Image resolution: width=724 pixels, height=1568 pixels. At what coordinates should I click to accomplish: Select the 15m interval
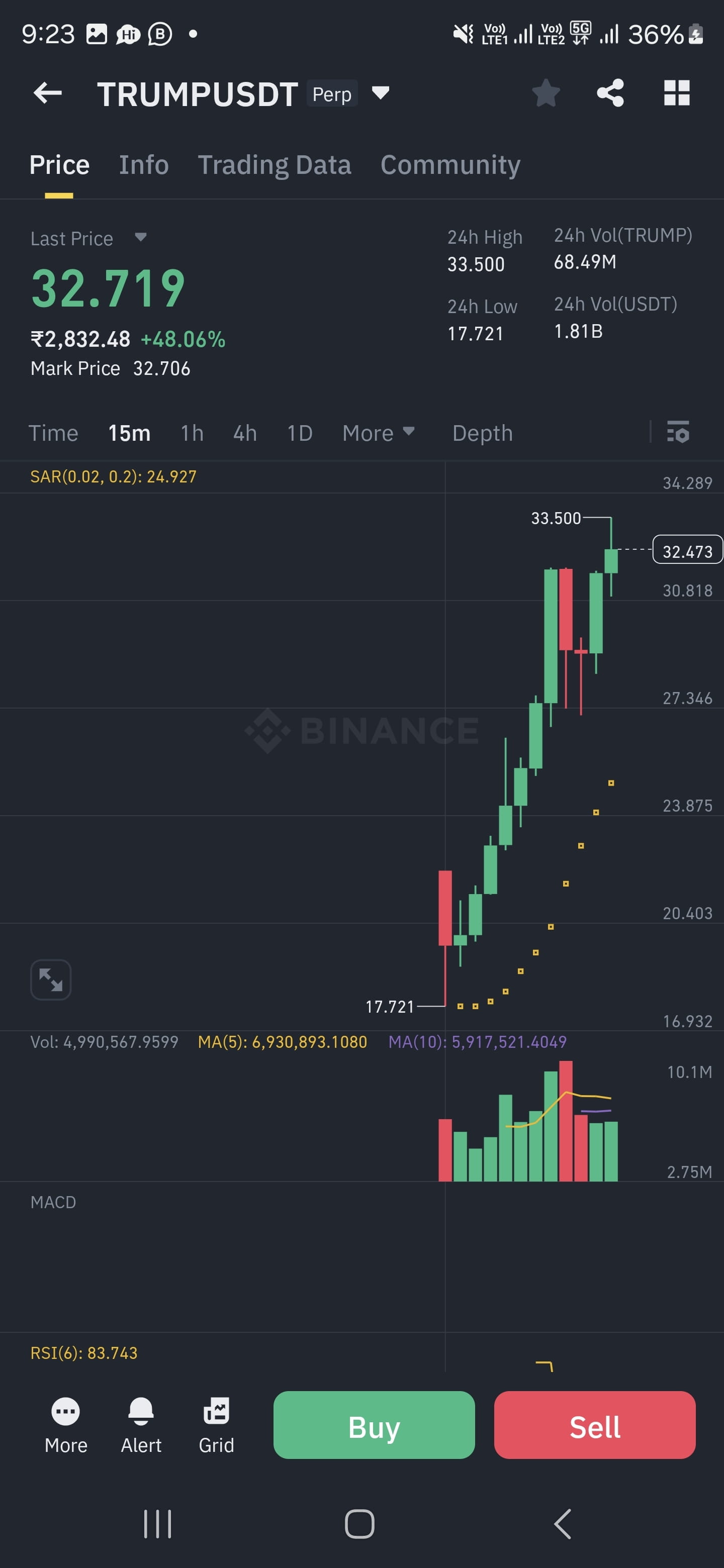pyautogui.click(x=129, y=433)
